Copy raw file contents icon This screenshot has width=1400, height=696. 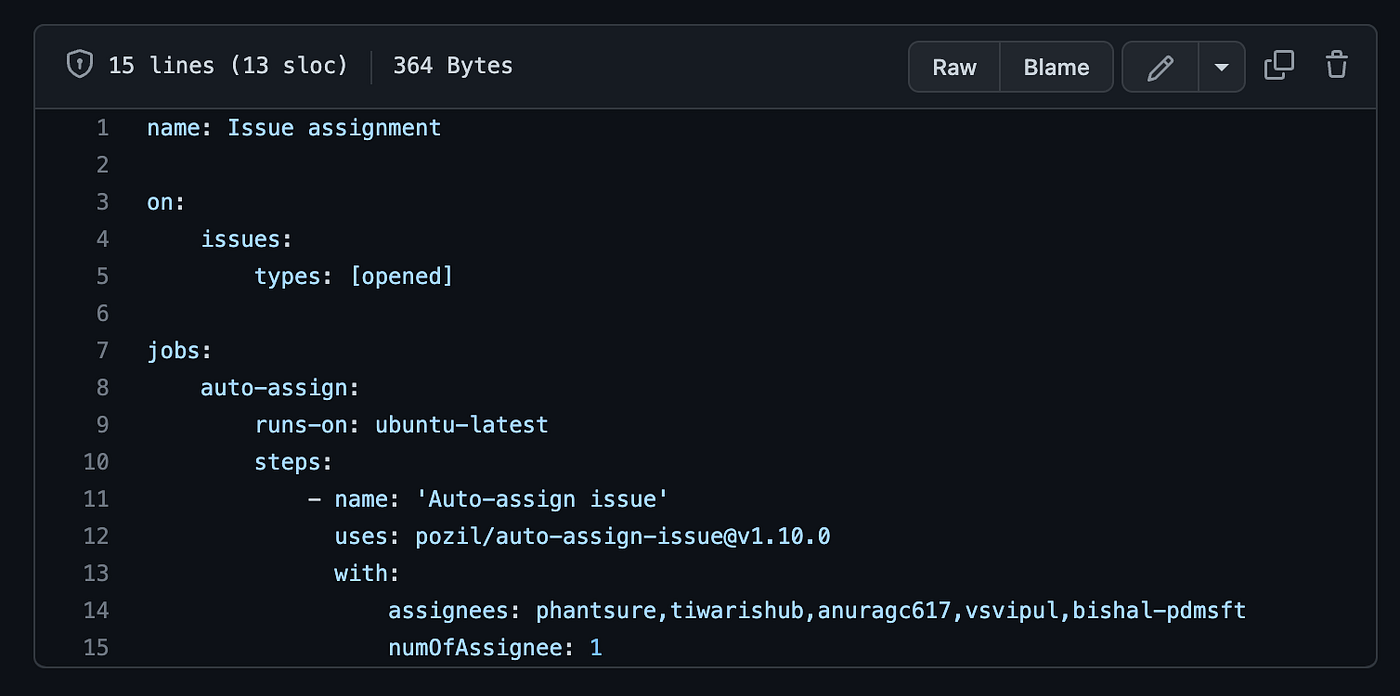[1278, 67]
